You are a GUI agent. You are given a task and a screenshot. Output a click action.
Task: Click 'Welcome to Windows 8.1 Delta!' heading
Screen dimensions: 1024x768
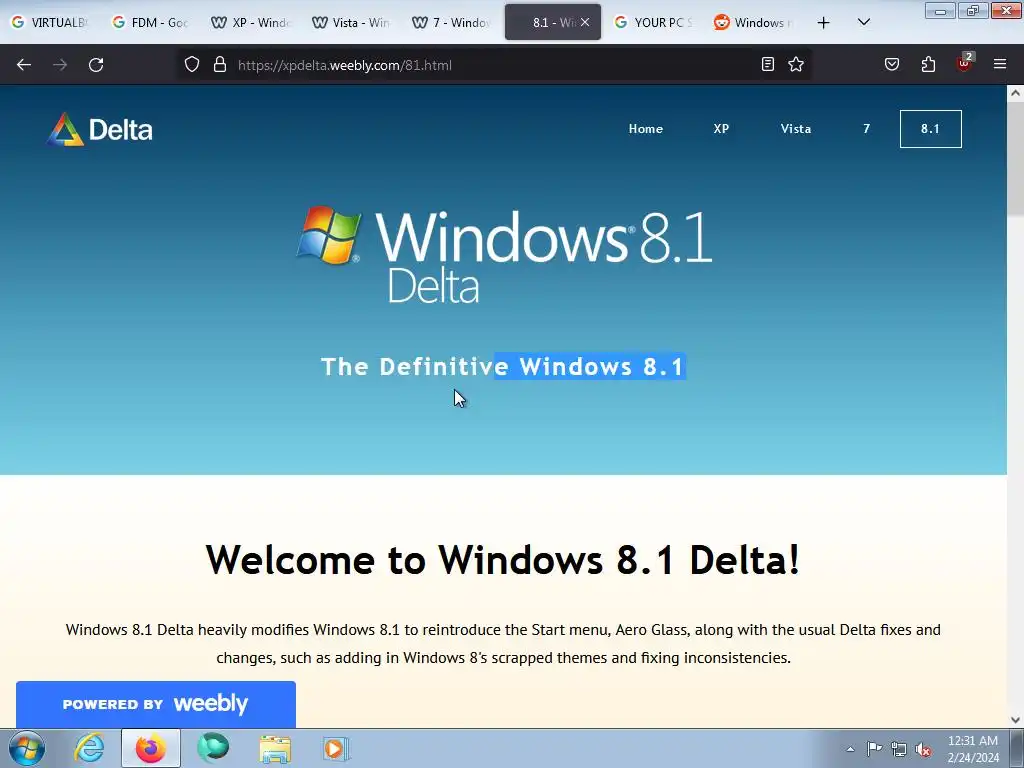503,560
